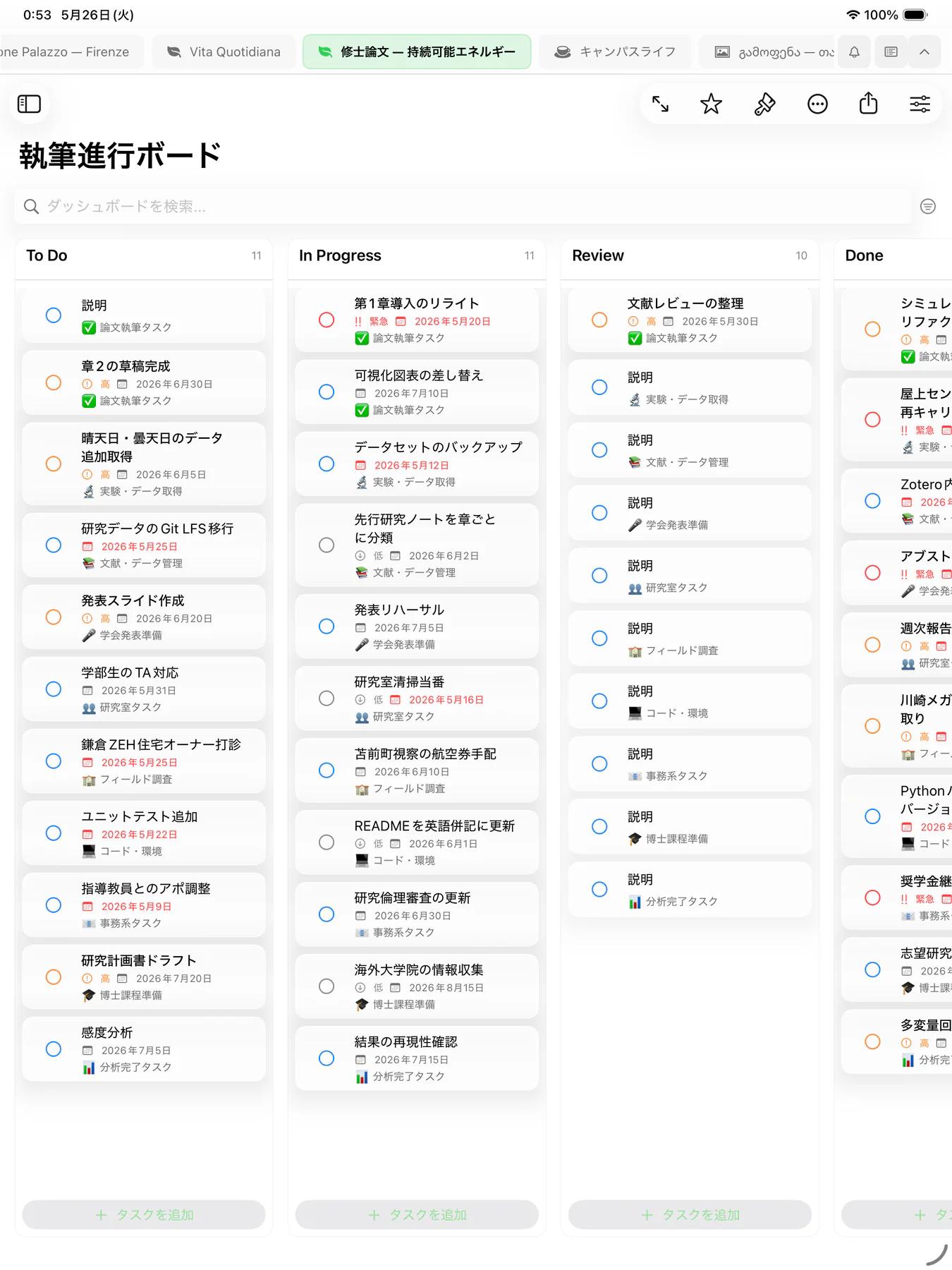Screen dimensions: 952x1270
Task: Click the reader view icon in tab bar
Action: coord(891,52)
